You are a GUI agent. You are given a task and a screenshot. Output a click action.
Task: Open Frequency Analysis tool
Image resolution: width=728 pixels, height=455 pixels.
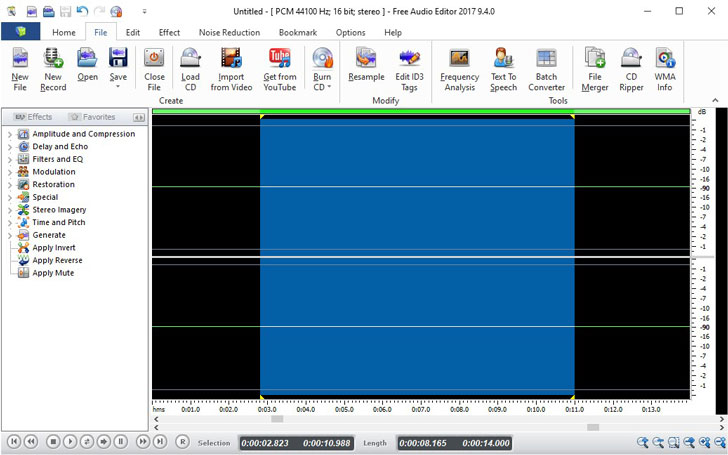coord(459,59)
